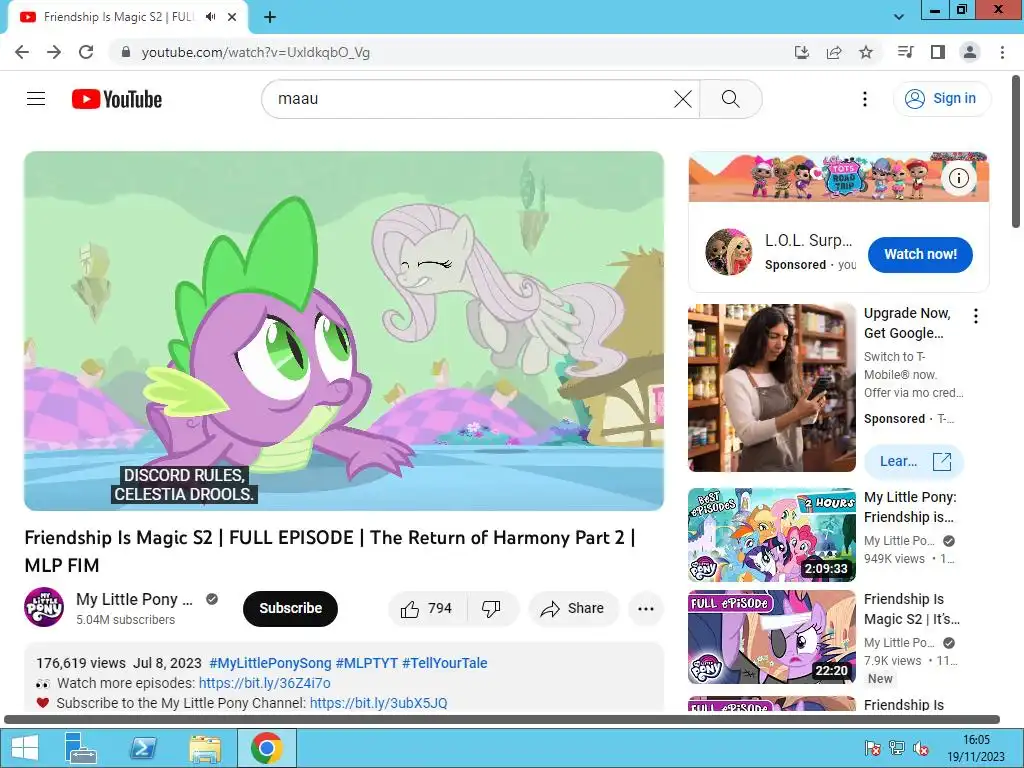Open Chrome profile avatar

click(x=970, y=52)
